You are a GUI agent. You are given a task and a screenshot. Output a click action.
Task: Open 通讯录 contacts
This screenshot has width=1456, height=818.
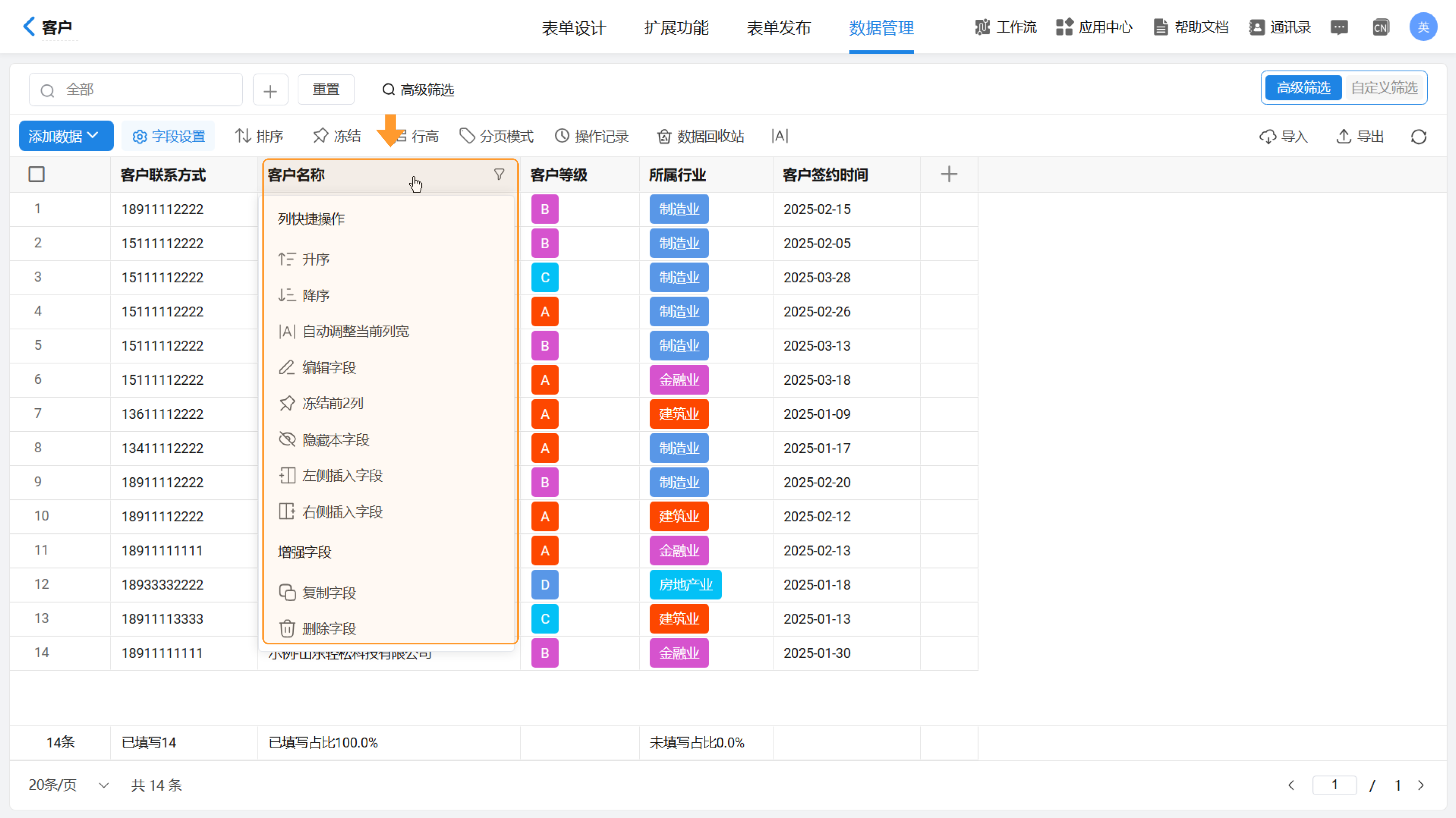point(1280,27)
